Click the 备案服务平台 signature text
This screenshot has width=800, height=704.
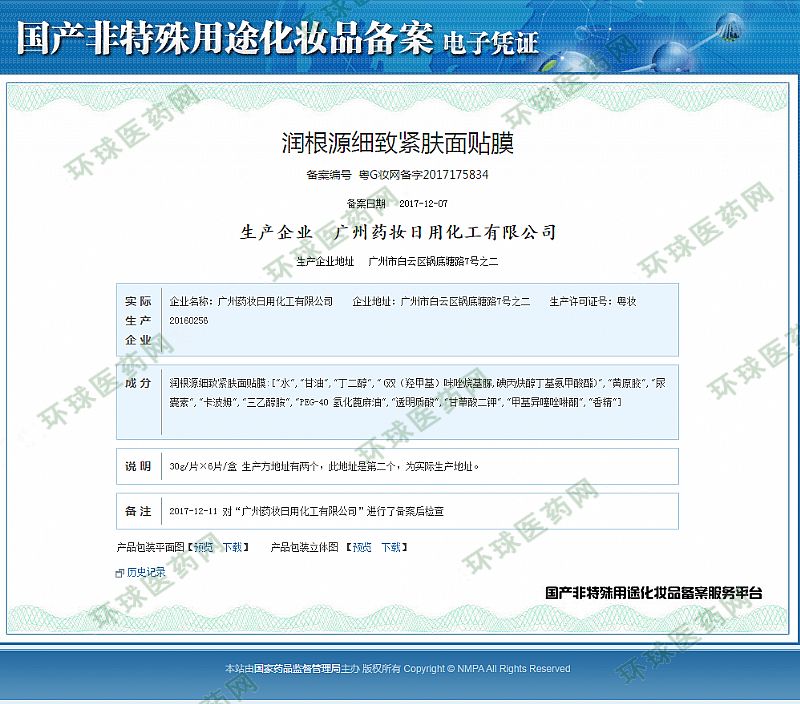[653, 592]
